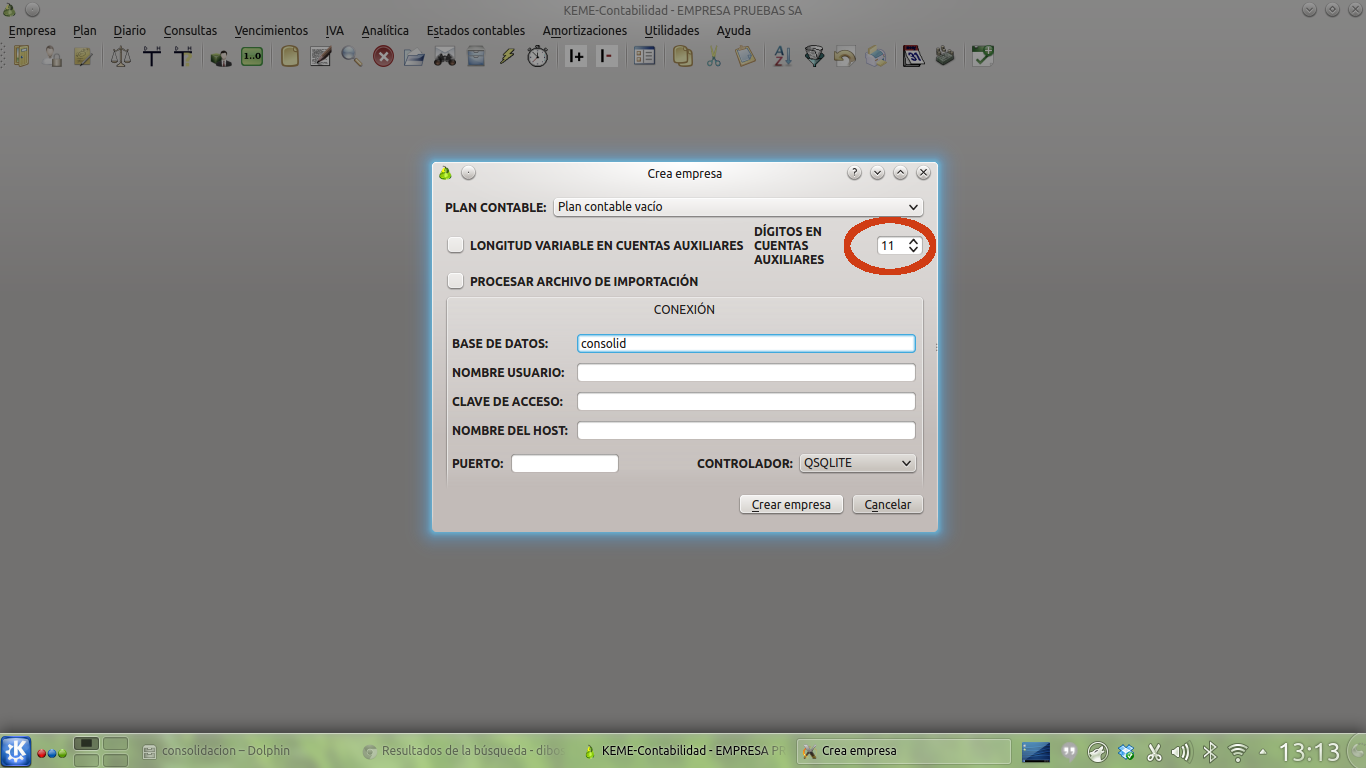Click the clipboard paste toolbar icon
This screenshot has width=1366, height=768.
[745, 57]
